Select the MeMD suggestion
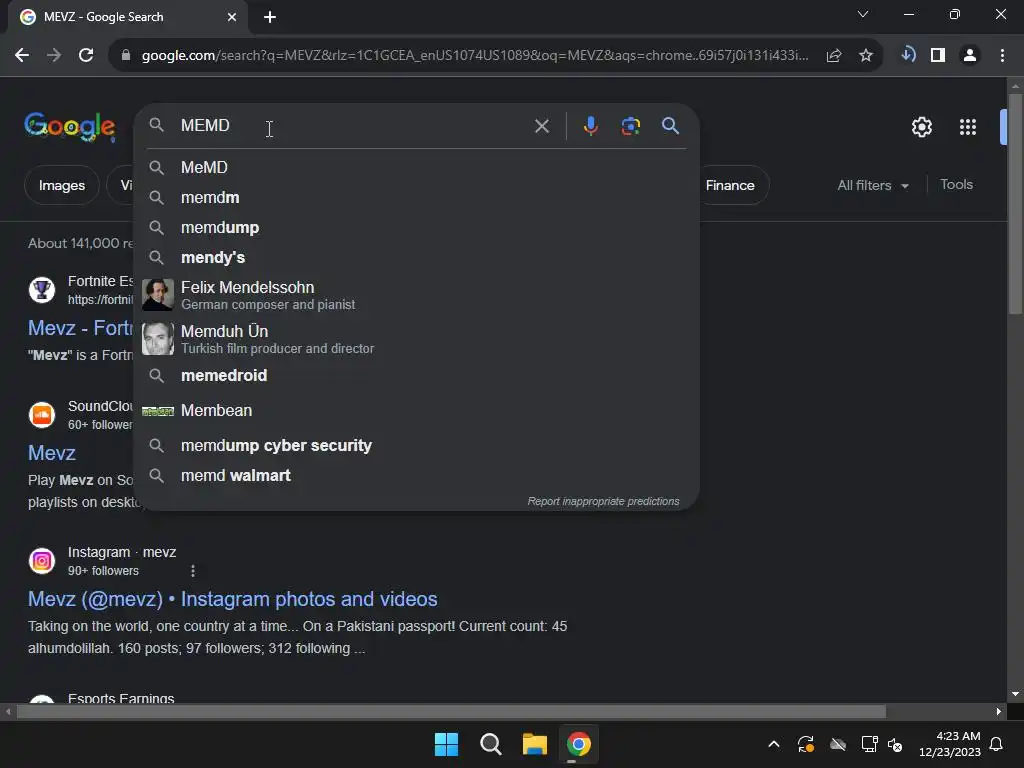The image size is (1024, 768). [417, 167]
